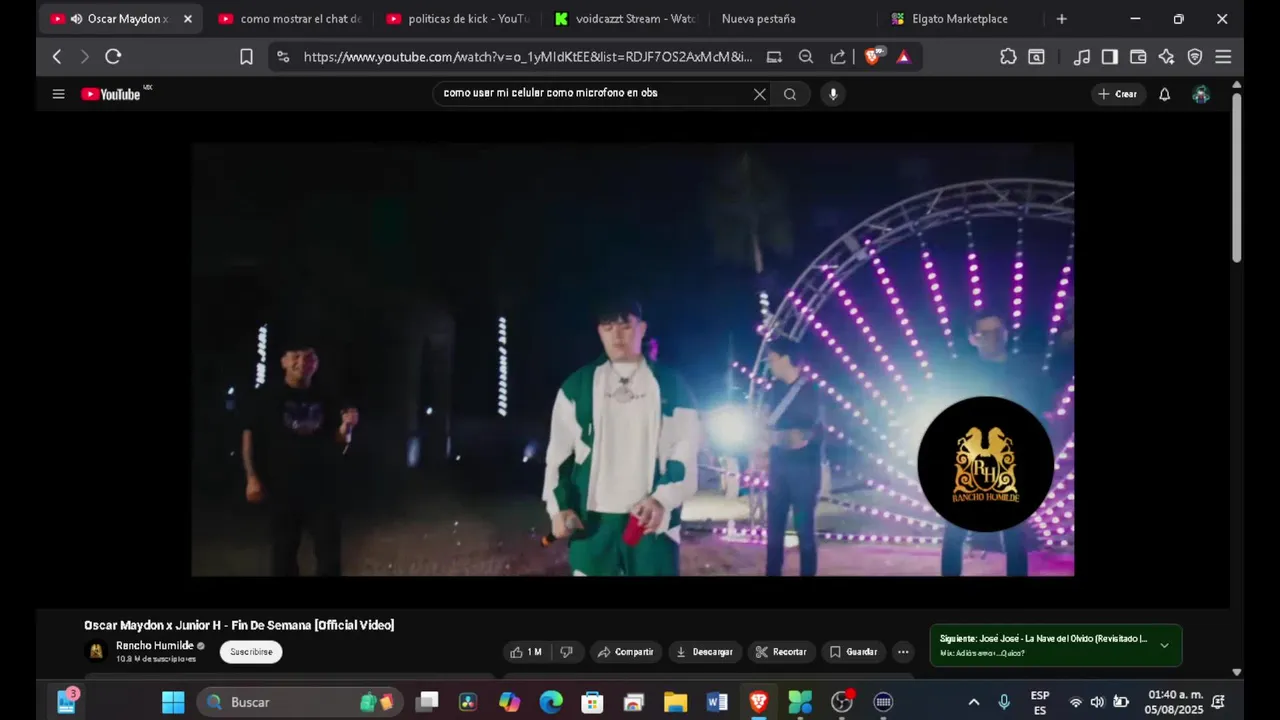Image resolution: width=1280 pixels, height=720 pixels.
Task: Click the Descargar button
Action: [x=705, y=652]
